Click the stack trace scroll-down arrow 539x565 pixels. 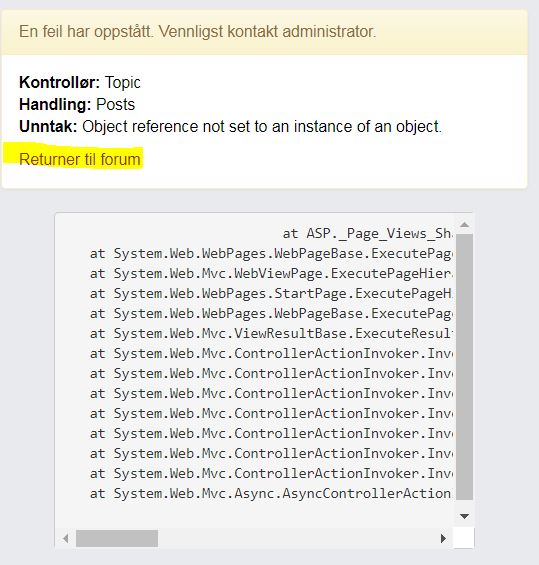click(464, 516)
